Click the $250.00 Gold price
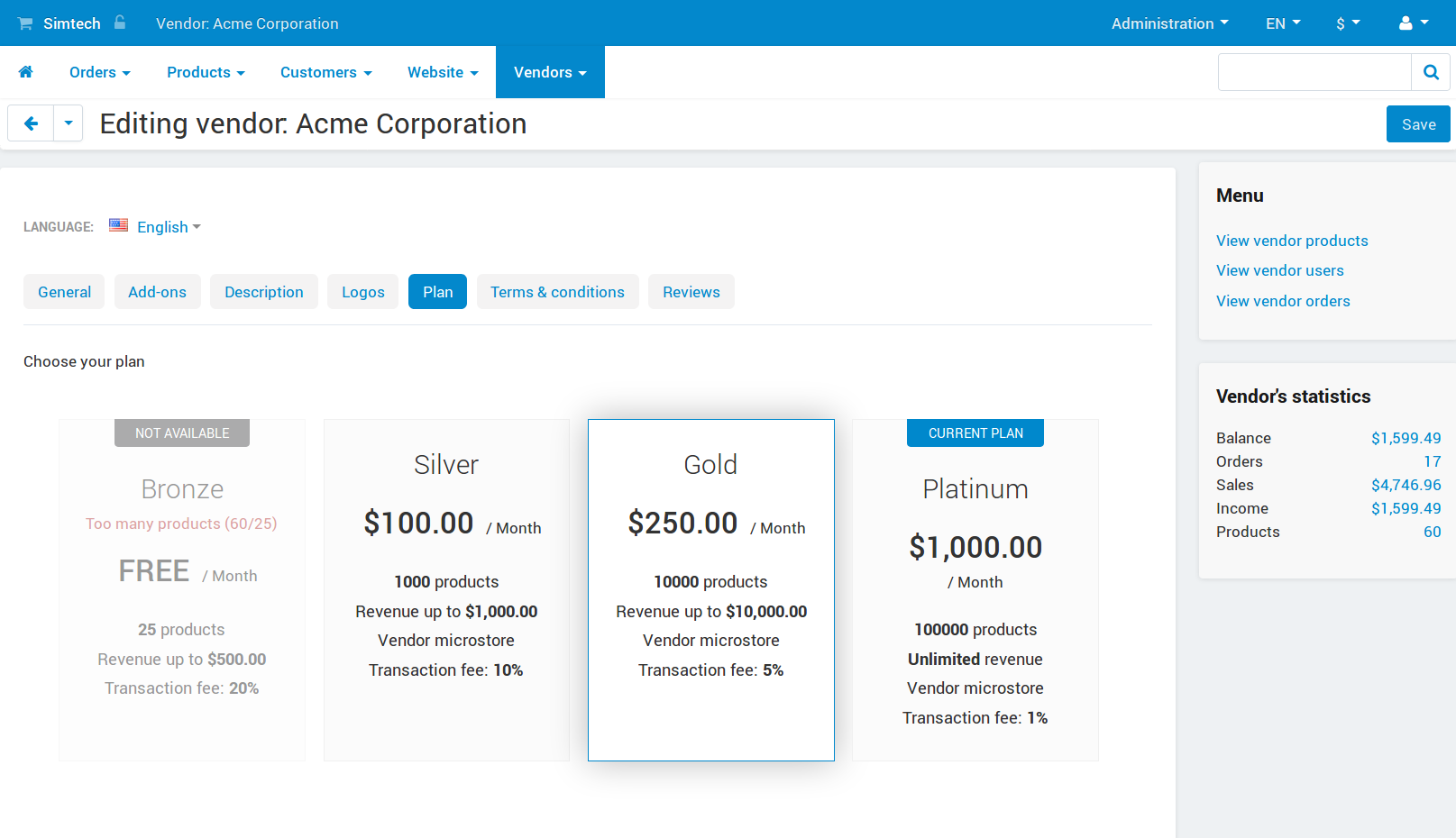This screenshot has width=1456, height=838. pyautogui.click(x=682, y=523)
